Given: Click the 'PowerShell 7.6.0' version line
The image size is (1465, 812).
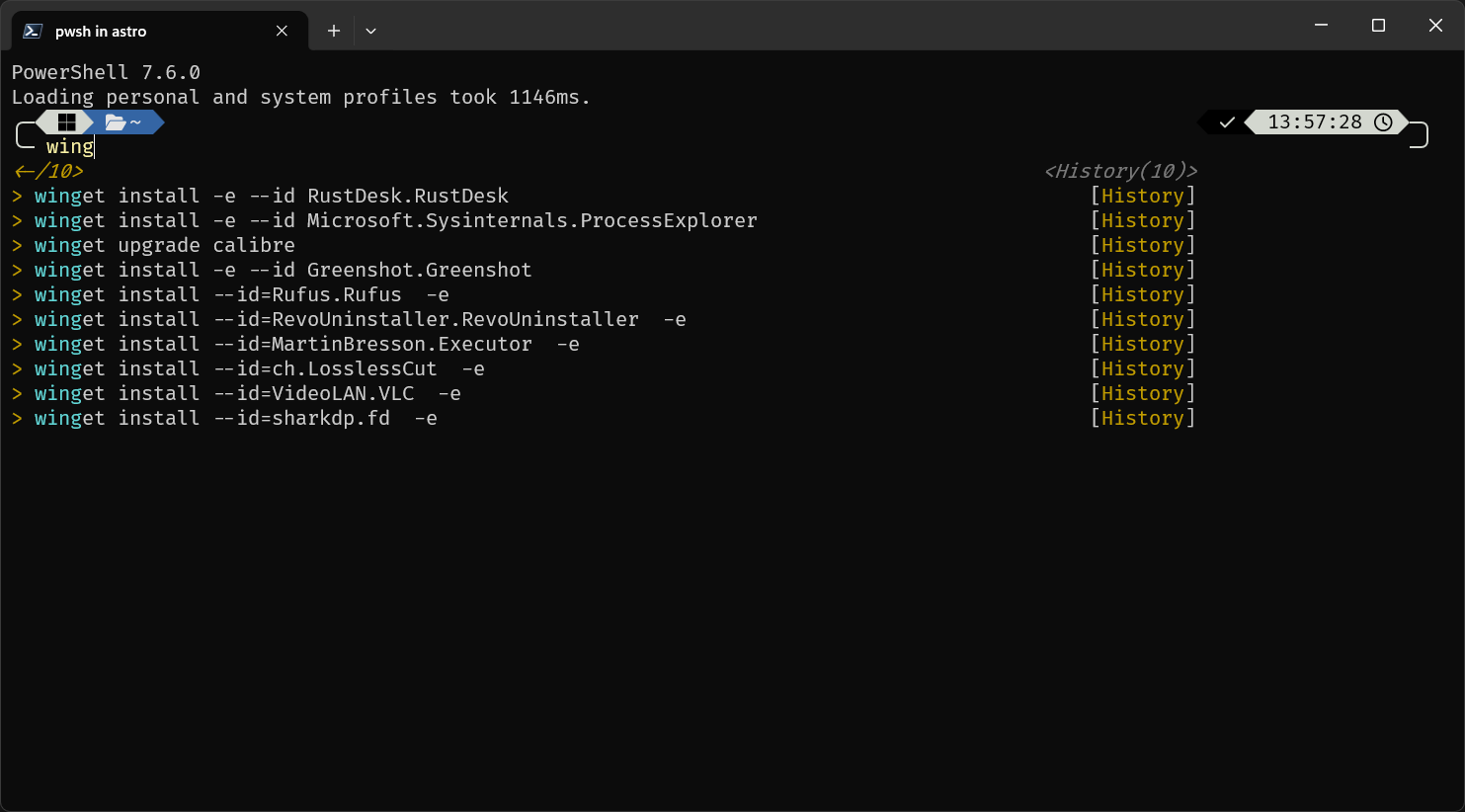Looking at the screenshot, I should tap(106, 72).
